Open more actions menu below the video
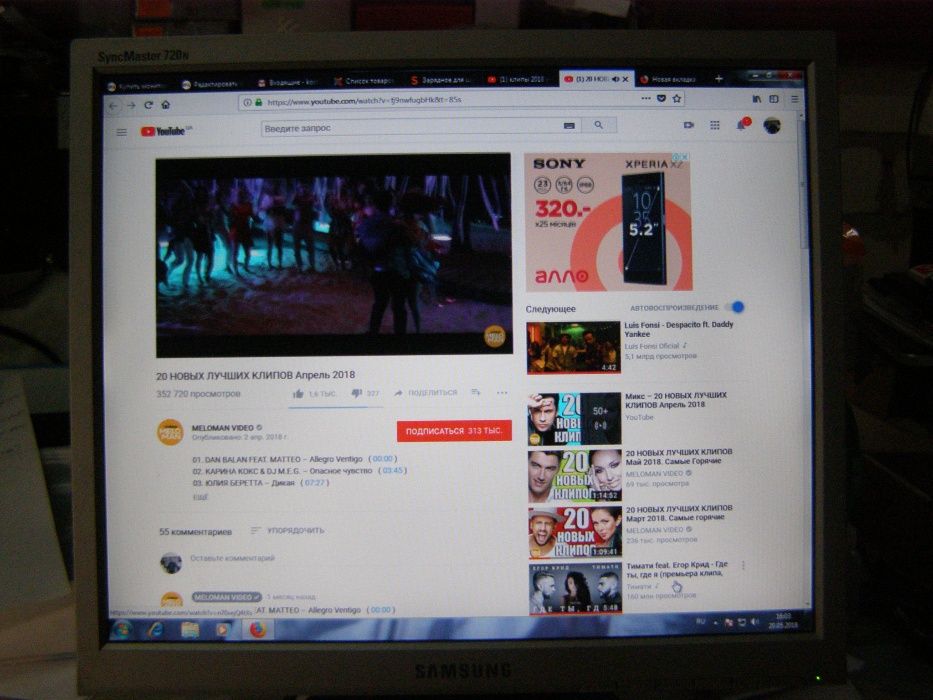The height and width of the screenshot is (700, 933). [x=502, y=392]
